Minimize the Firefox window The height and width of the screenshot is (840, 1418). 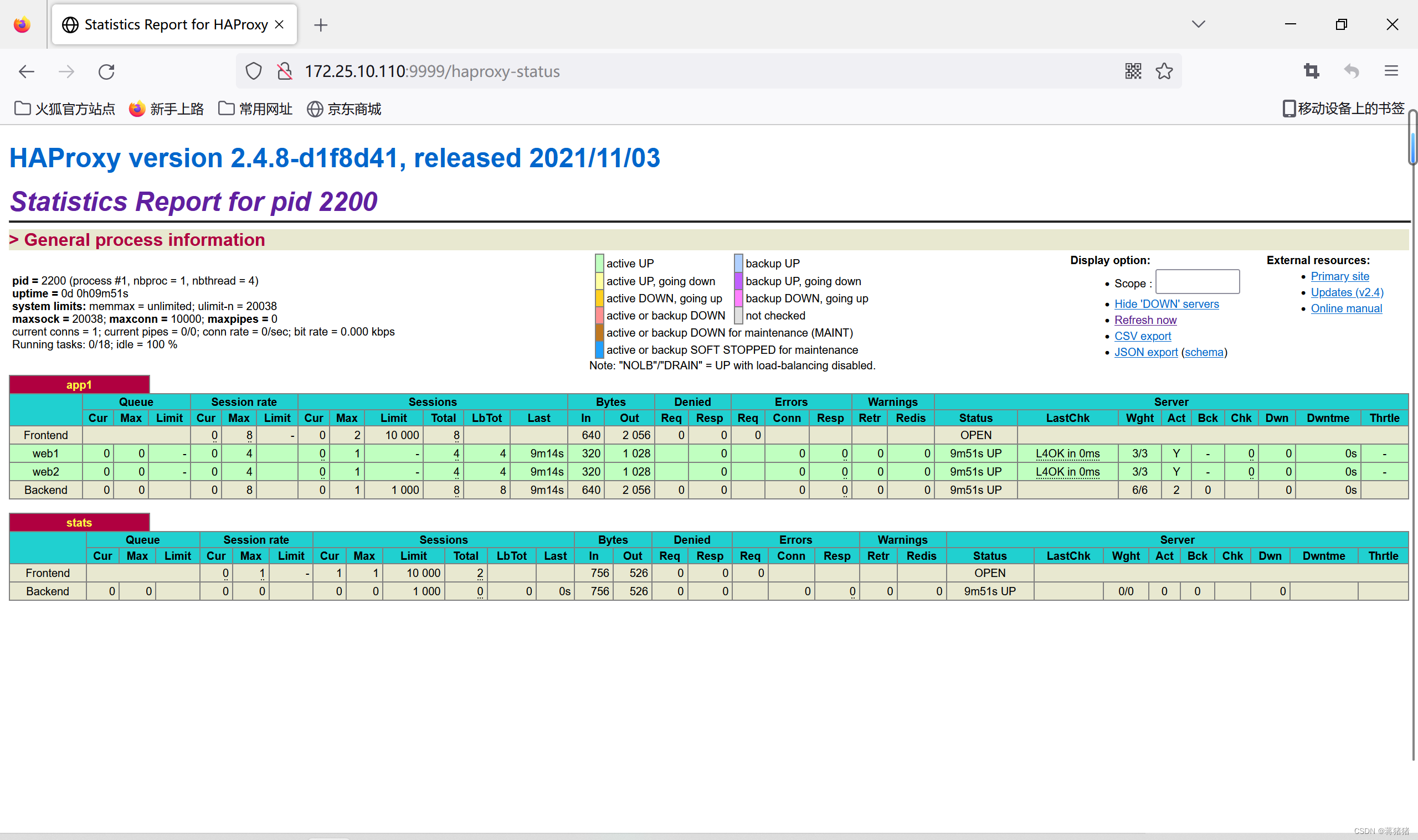point(1290,24)
